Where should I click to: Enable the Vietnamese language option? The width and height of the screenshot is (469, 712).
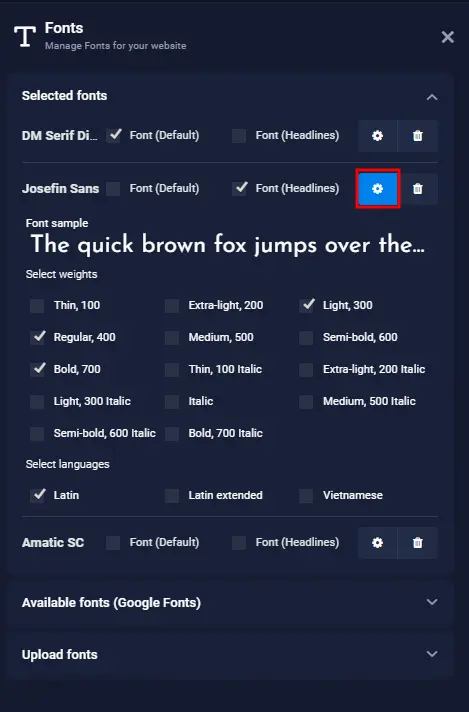tap(306, 495)
